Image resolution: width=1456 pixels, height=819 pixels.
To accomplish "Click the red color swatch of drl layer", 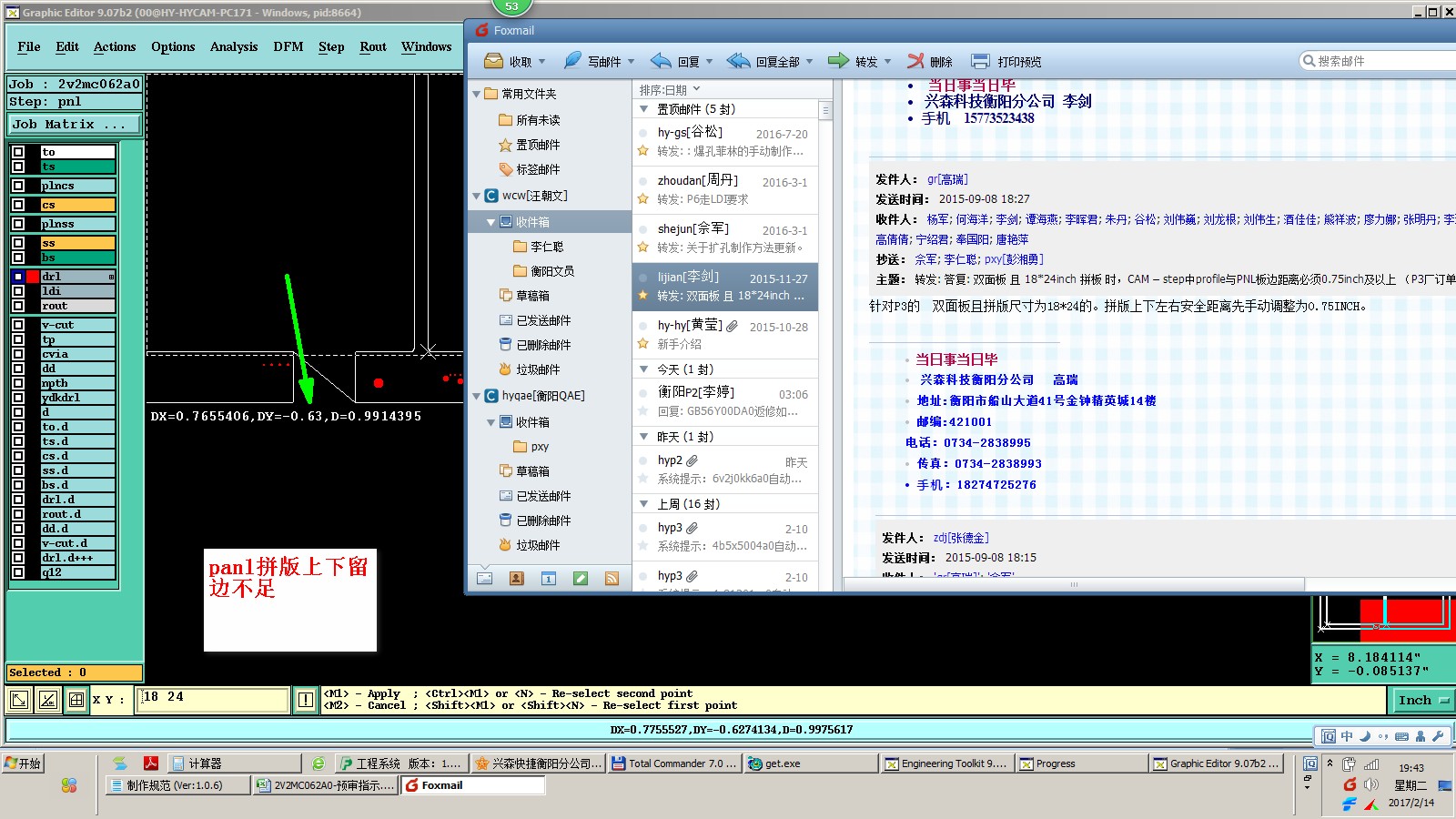I will 33,277.
